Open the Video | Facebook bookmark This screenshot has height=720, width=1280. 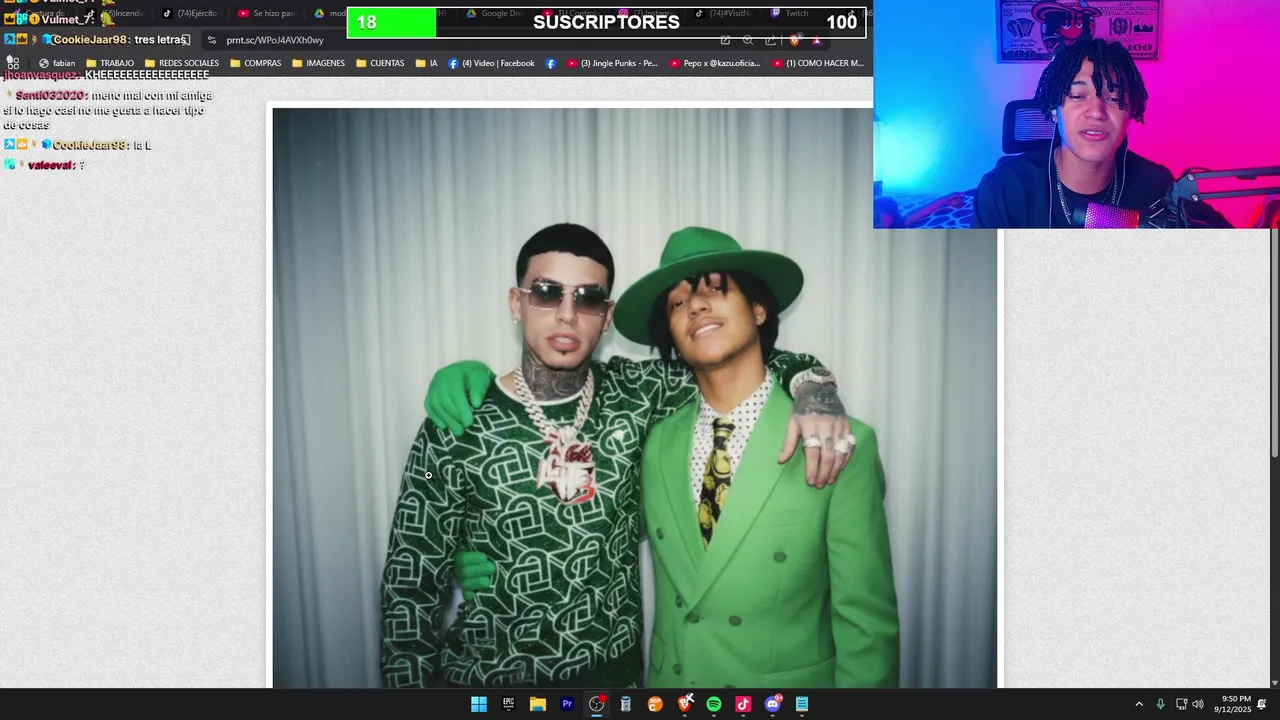[492, 63]
